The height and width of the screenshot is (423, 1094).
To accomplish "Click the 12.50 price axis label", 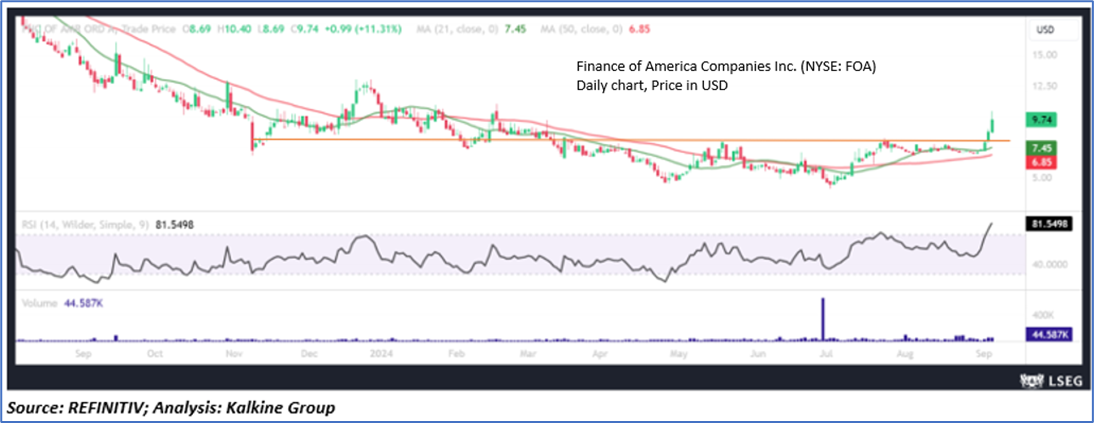I will (x=1042, y=86).
